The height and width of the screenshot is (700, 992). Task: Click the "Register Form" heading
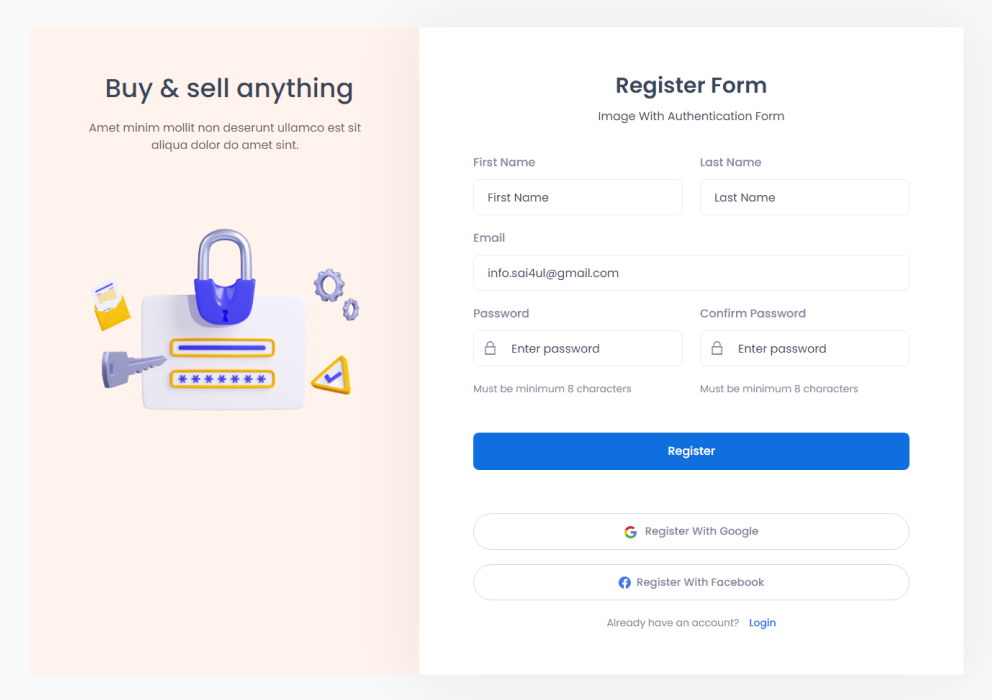691,86
